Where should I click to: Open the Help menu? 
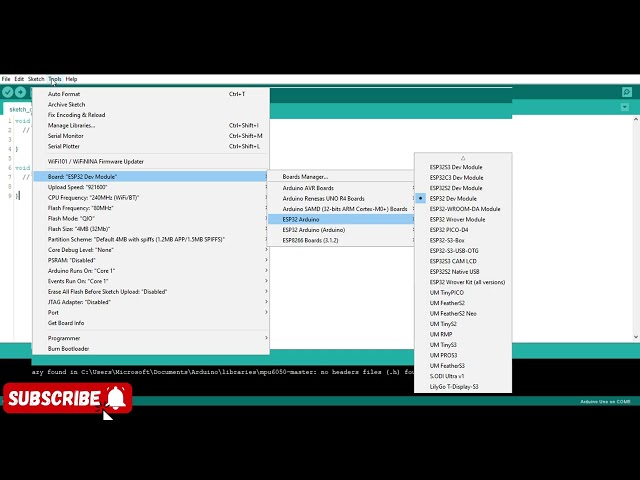(71, 79)
